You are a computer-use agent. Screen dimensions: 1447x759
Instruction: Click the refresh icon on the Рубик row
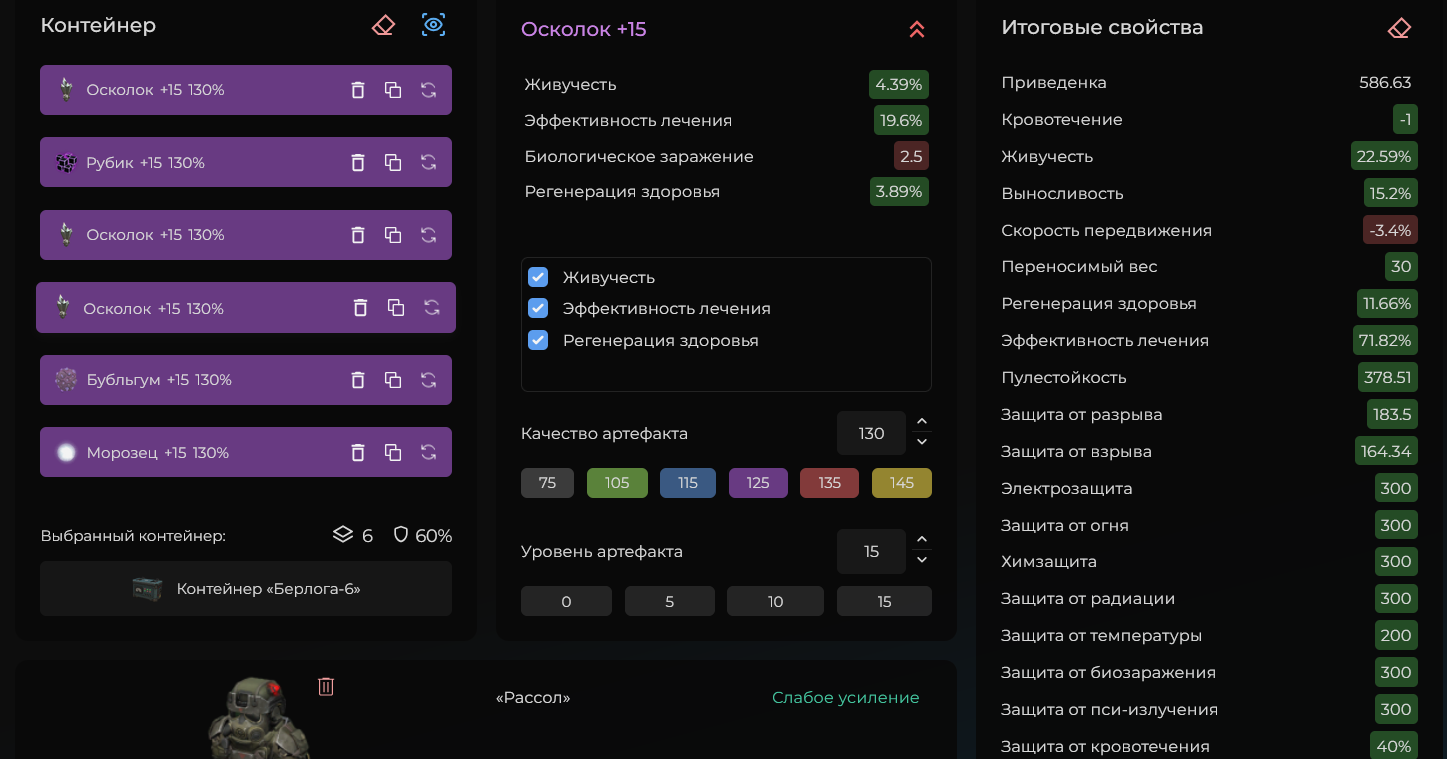pos(428,163)
